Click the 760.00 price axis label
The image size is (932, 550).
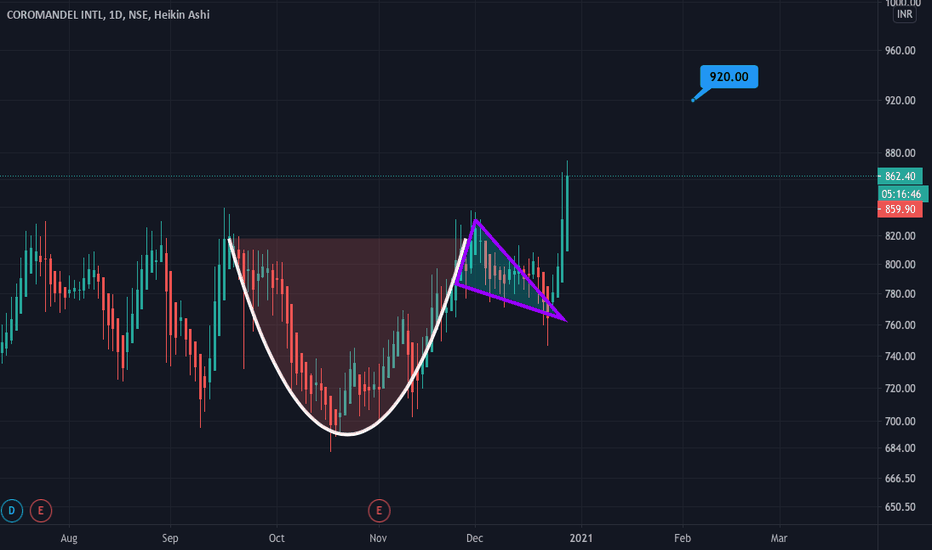pos(900,325)
